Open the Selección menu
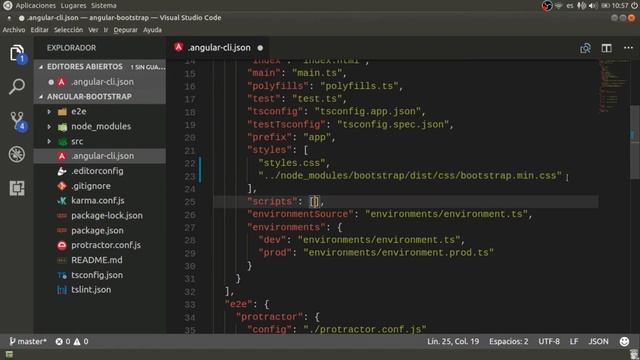The height and width of the screenshot is (360, 640). point(68,30)
